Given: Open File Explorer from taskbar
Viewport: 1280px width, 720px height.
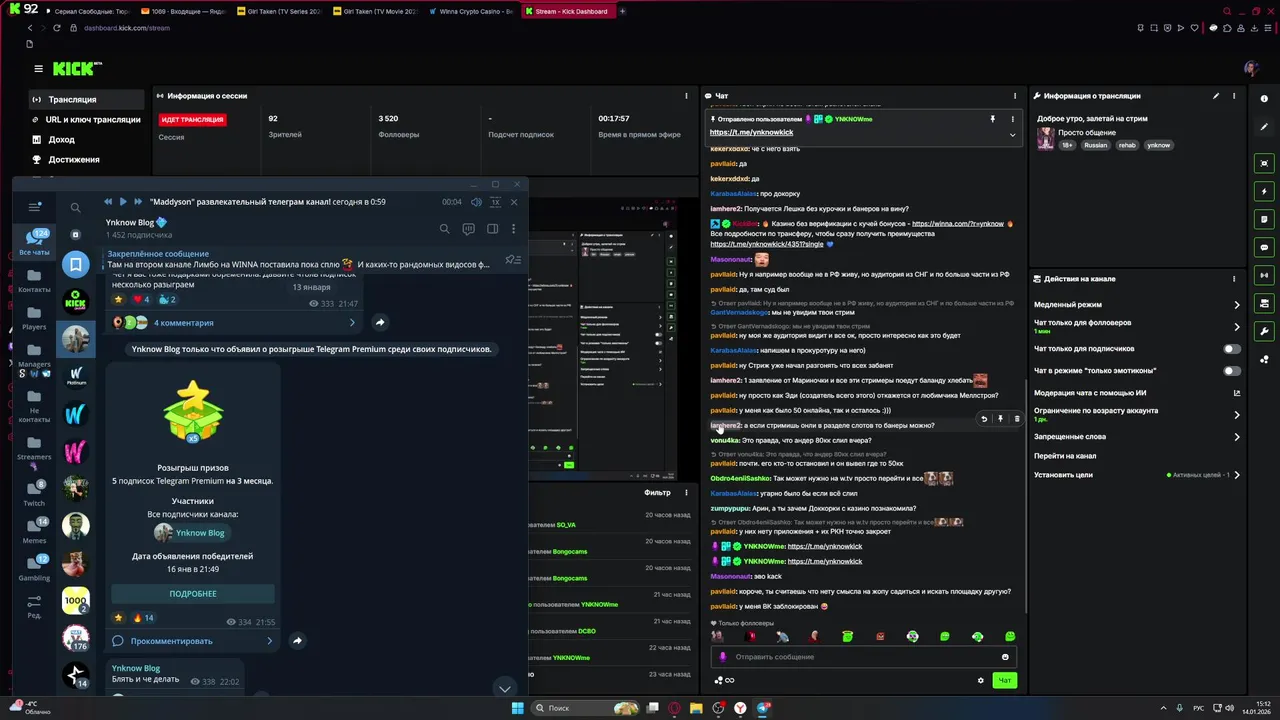Looking at the screenshot, I should coord(696,708).
